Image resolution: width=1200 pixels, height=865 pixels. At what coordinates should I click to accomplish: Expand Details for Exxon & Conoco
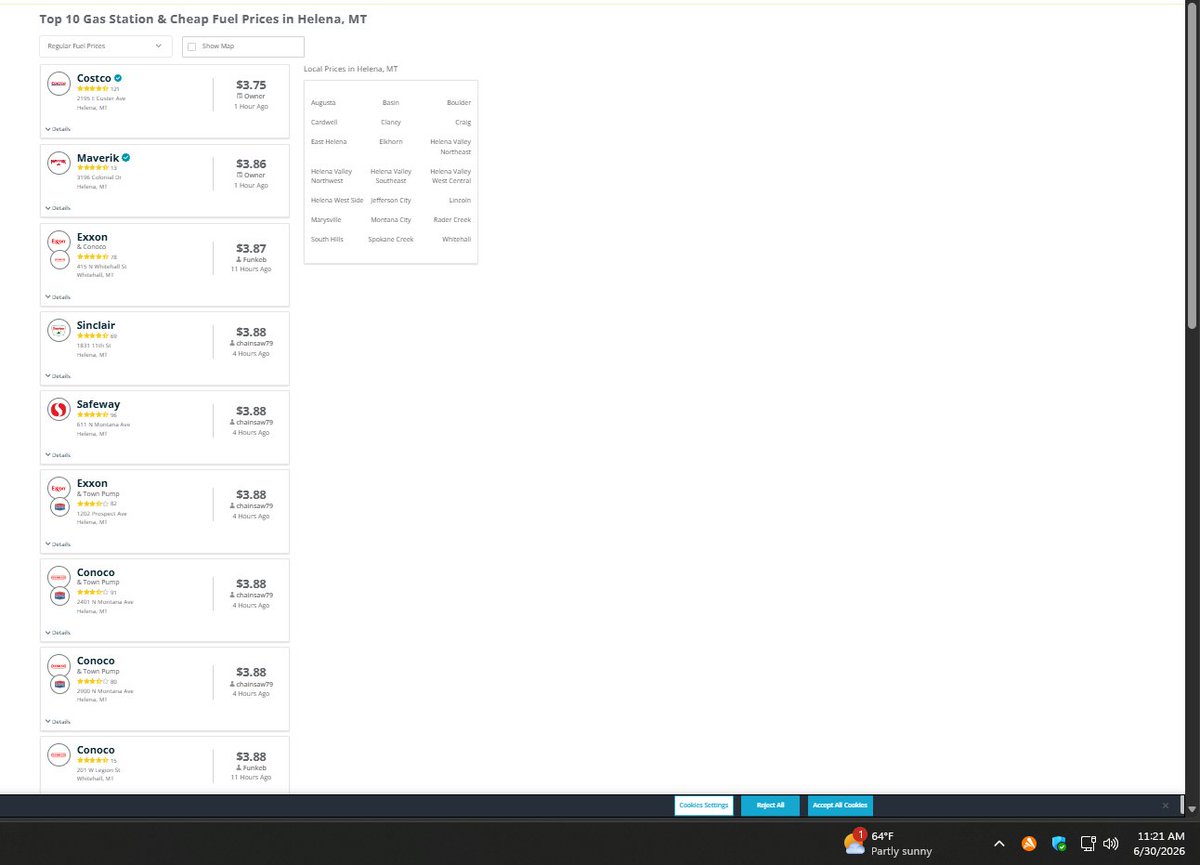(x=58, y=297)
